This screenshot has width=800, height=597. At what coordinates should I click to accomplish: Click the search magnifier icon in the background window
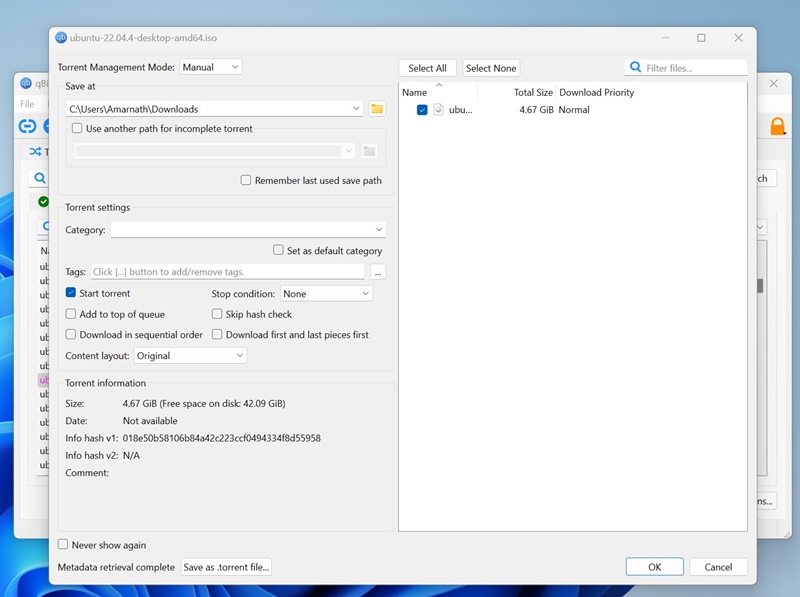(x=40, y=178)
